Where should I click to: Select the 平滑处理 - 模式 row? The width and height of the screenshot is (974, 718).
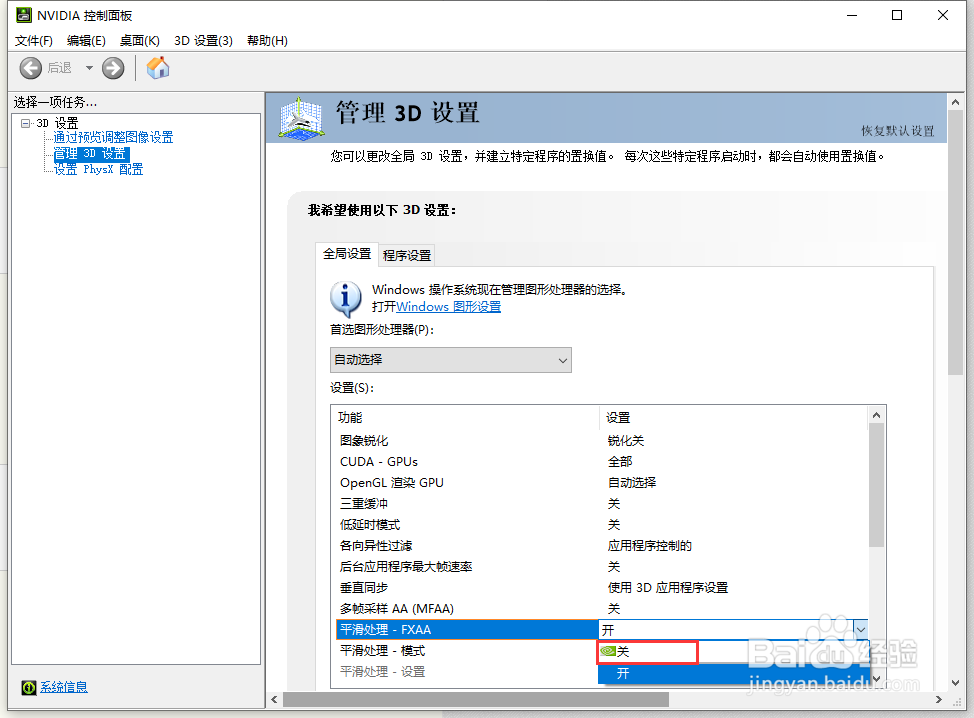(x=467, y=651)
